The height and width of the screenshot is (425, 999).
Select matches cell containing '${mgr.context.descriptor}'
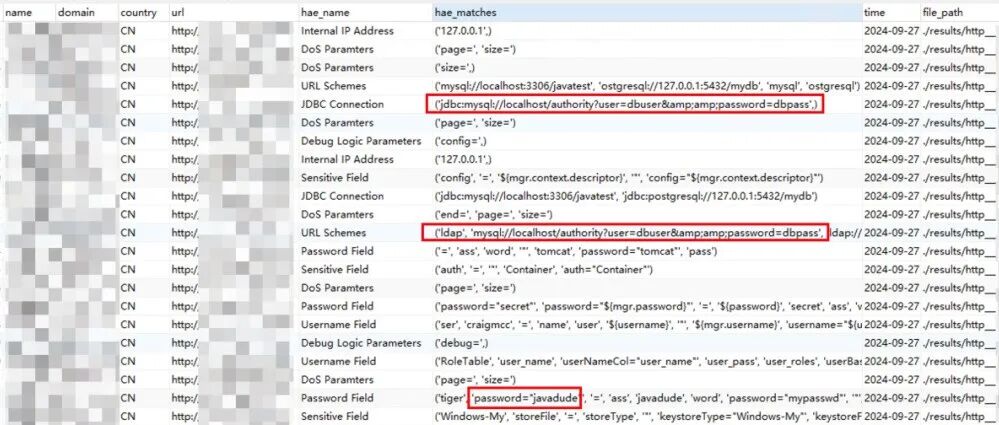(x=647, y=178)
